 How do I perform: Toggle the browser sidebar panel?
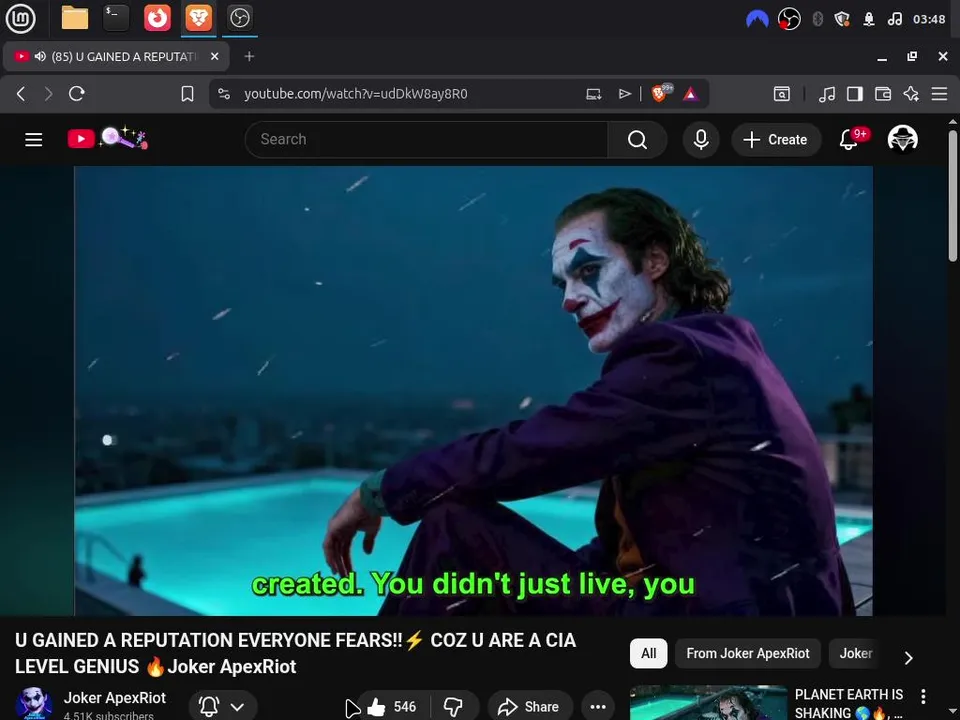point(855,94)
